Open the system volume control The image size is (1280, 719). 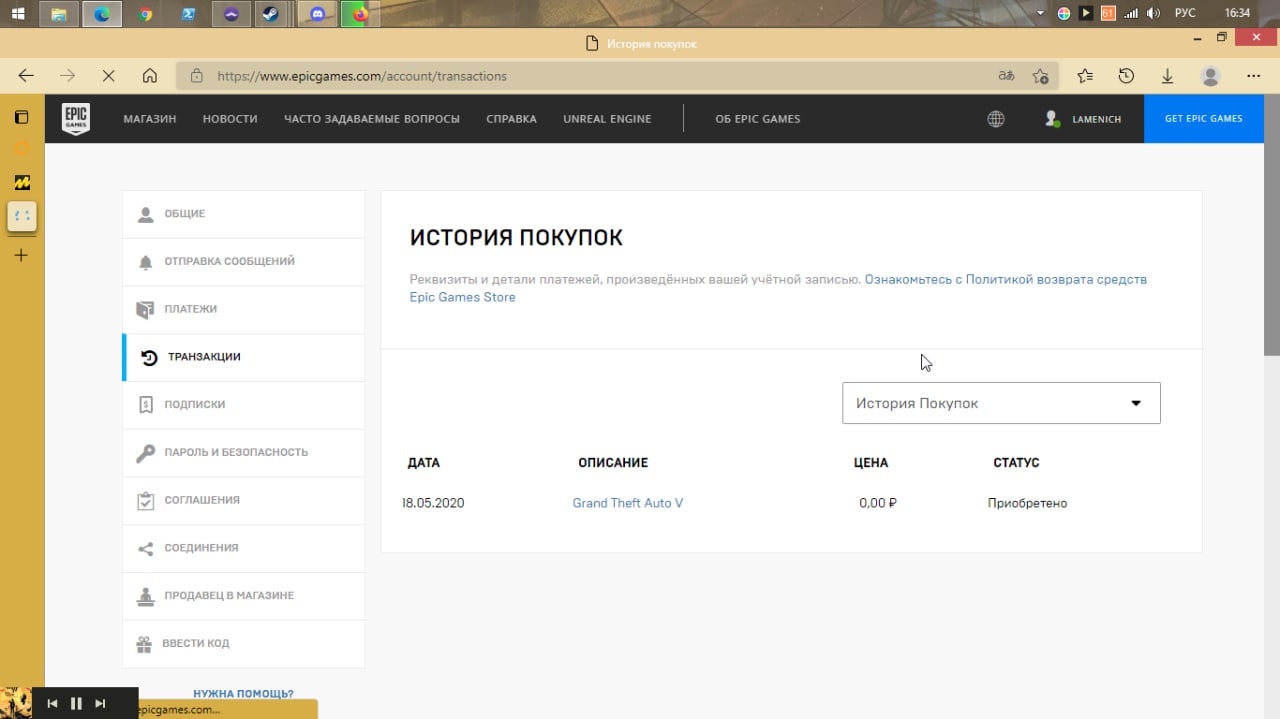tap(1154, 14)
